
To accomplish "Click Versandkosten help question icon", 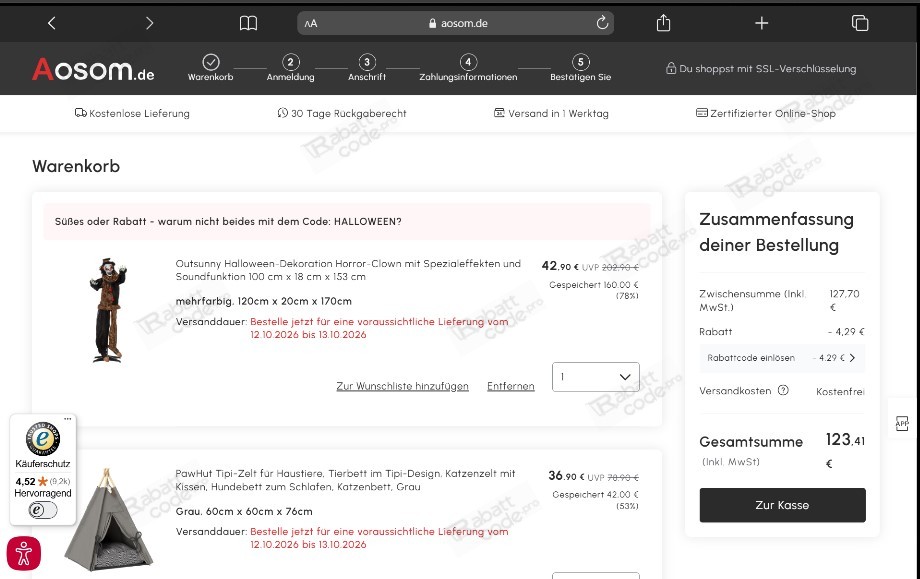I will 783,390.
